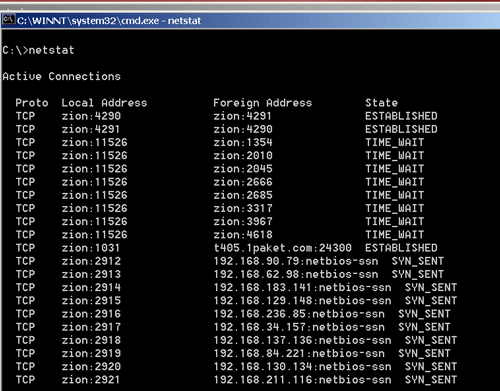Viewport: 500px width, 391px height.
Task: Click foreign address '192.168.236.85:netbios-ssn'
Action: pos(299,314)
